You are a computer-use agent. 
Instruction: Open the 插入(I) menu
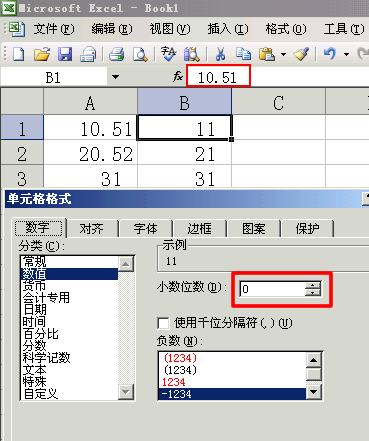[228, 29]
